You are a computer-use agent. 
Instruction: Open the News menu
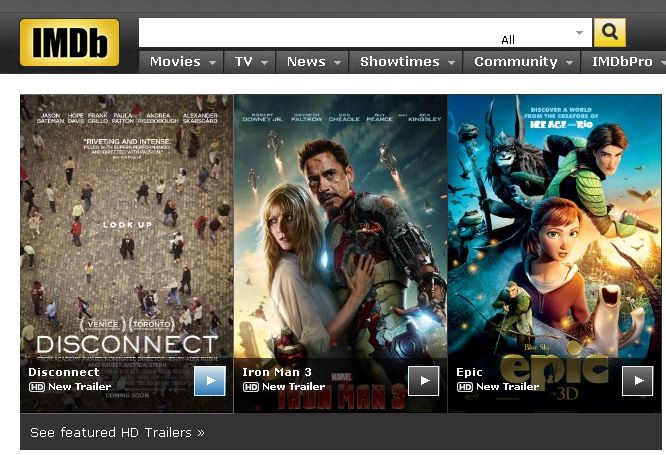(312, 62)
